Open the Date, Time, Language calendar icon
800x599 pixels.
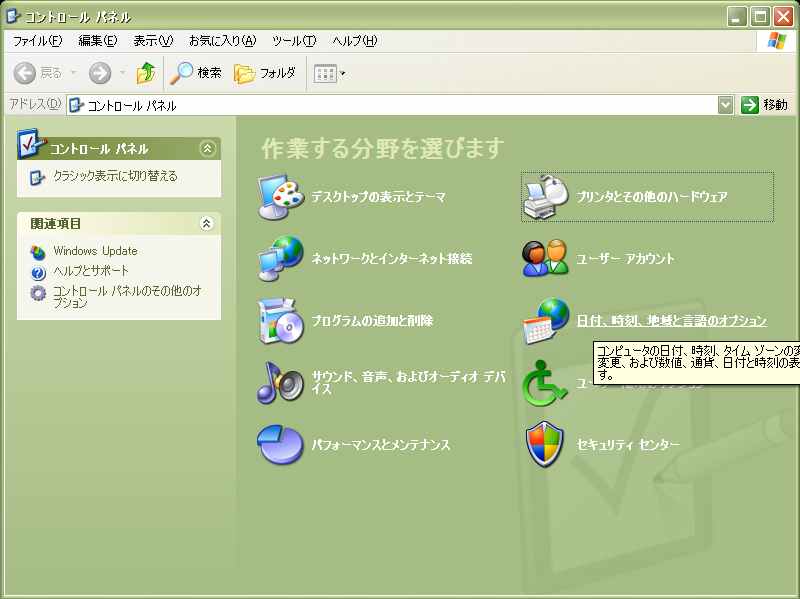[x=545, y=321]
